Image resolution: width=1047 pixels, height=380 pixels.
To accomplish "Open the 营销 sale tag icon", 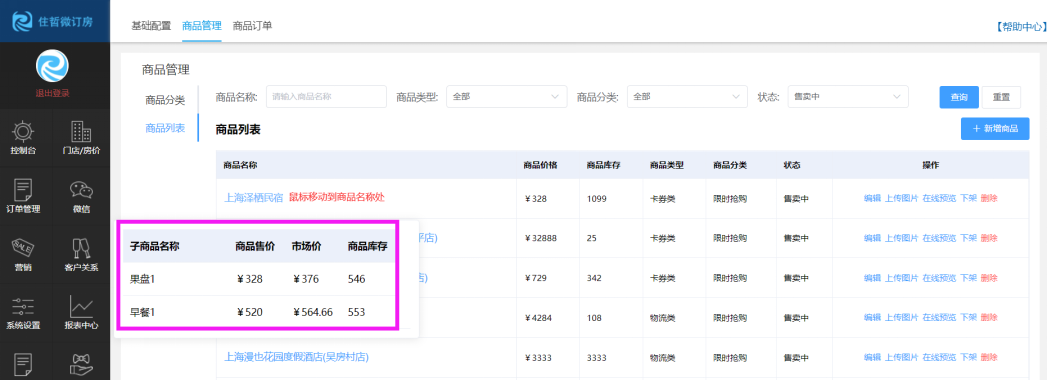I will (x=23, y=248).
